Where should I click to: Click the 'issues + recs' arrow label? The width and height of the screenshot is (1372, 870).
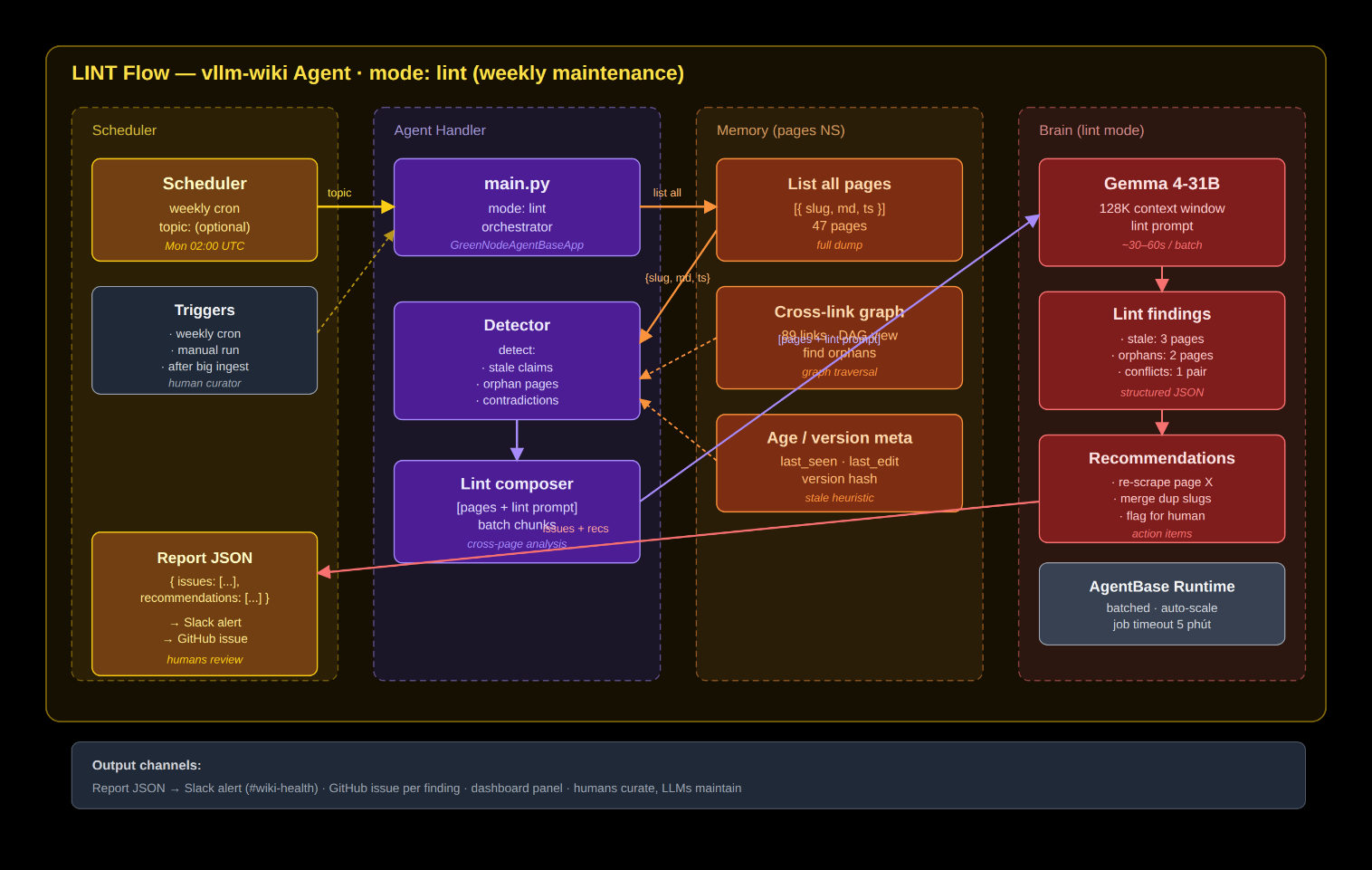pyautogui.click(x=576, y=529)
